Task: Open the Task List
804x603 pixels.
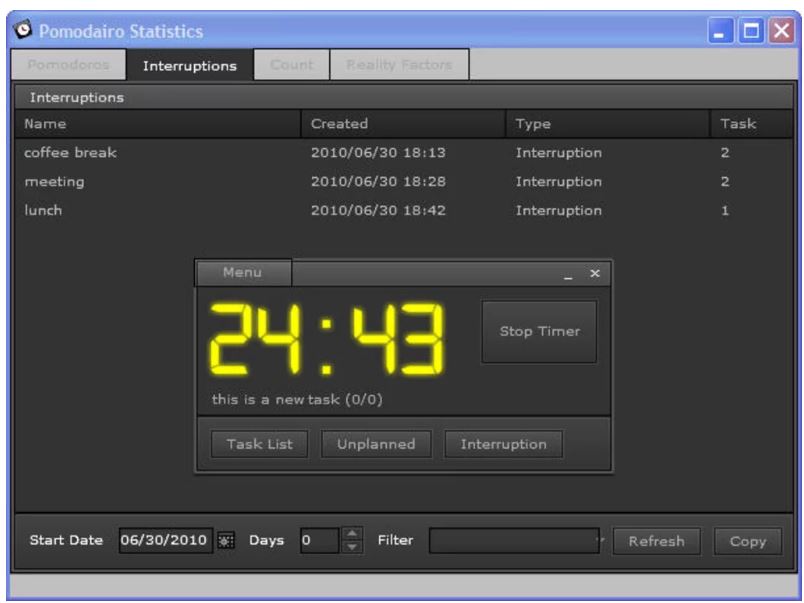Action: [259, 445]
